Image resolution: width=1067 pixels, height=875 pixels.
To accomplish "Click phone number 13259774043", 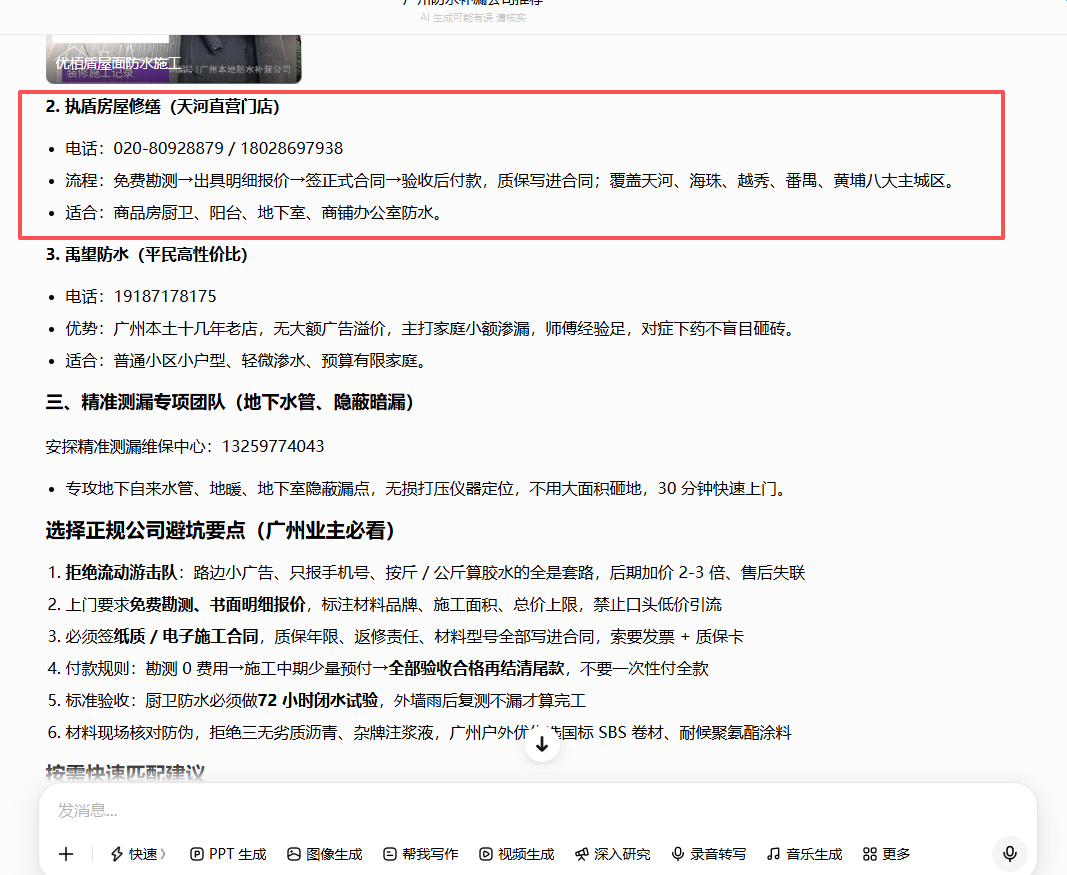I will click(x=273, y=446).
